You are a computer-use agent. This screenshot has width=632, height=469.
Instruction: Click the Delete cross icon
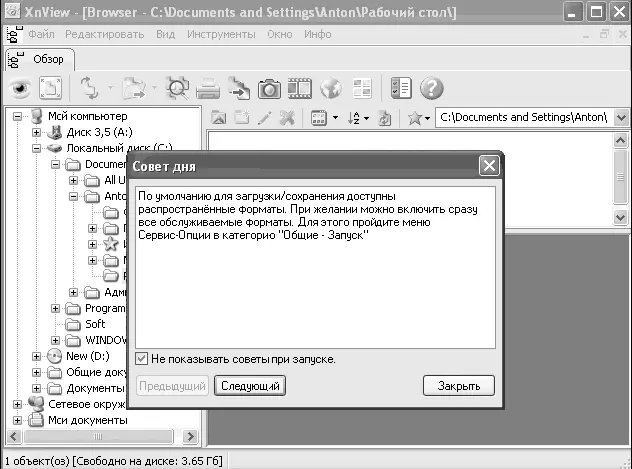coord(287,118)
